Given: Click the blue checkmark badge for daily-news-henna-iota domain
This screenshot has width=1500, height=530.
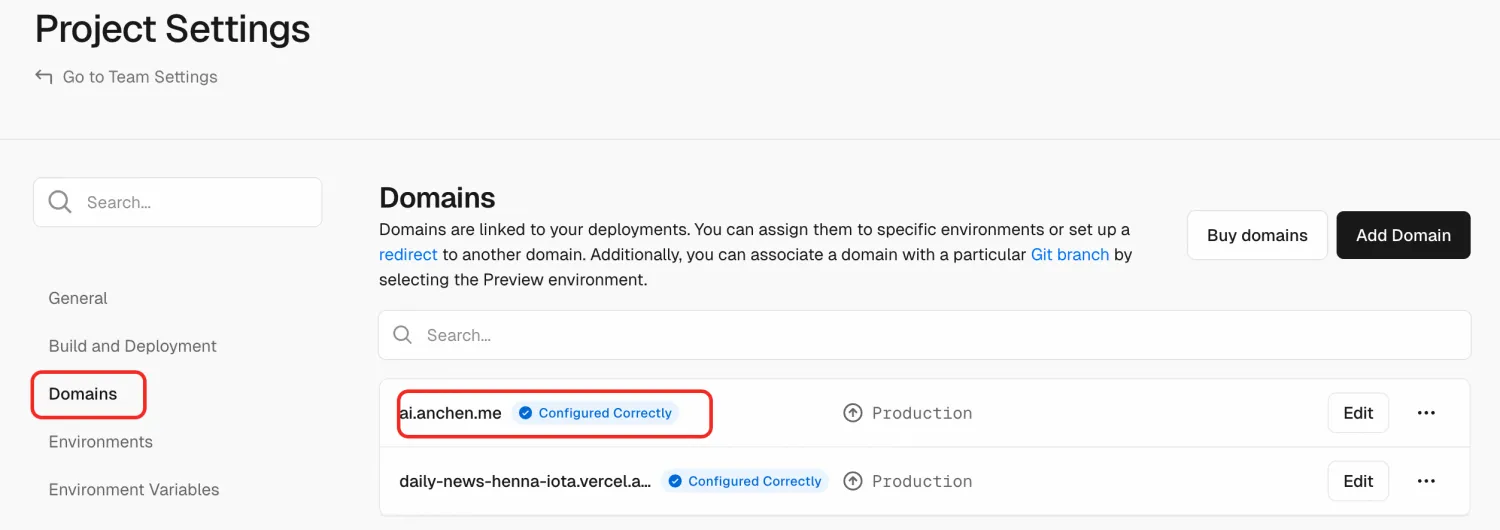Looking at the screenshot, I should (675, 481).
